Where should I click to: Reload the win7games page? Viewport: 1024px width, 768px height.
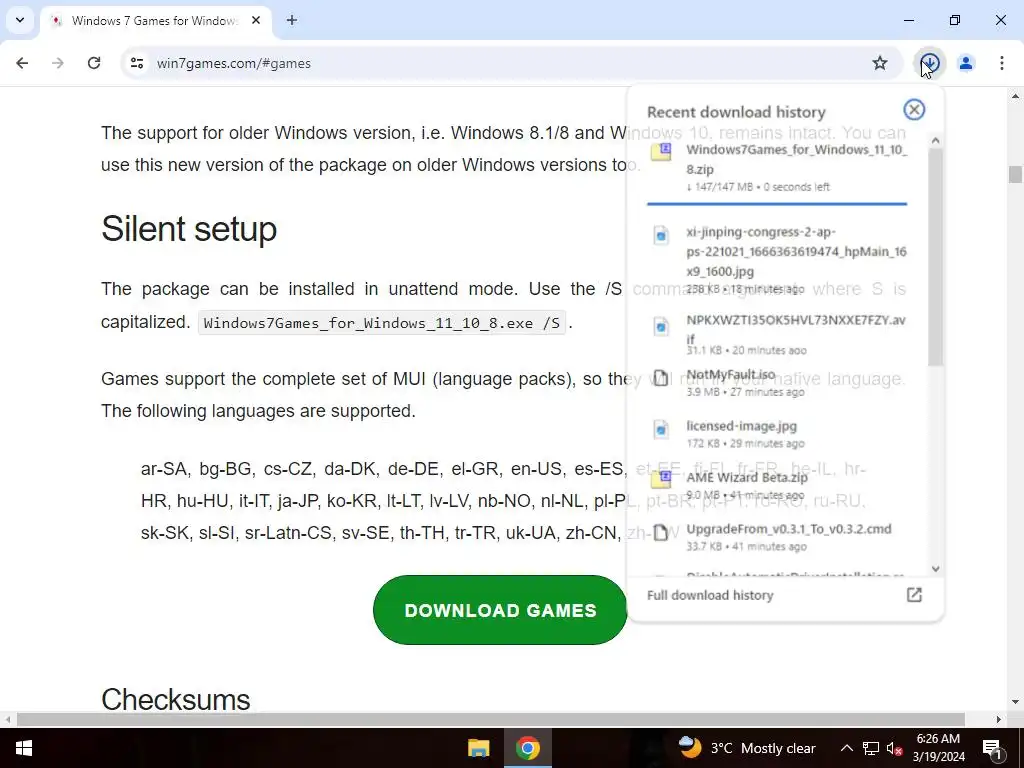pos(94,63)
